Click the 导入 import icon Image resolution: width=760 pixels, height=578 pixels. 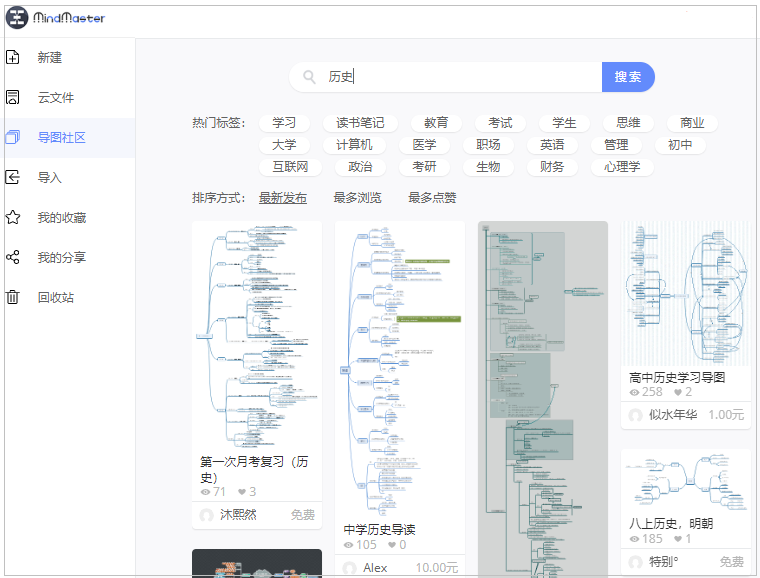13,178
